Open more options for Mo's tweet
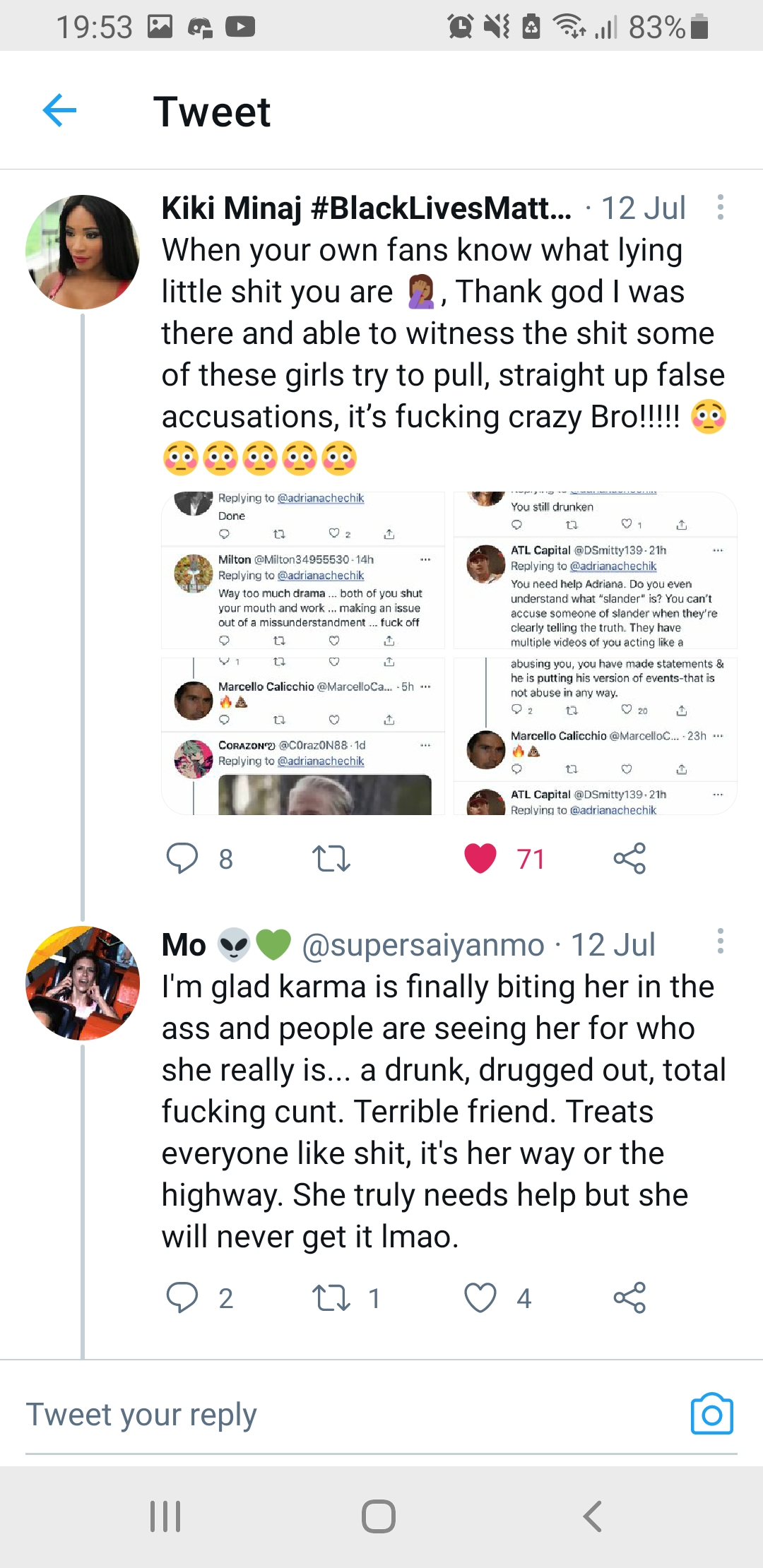The width and height of the screenshot is (763, 1568). [720, 942]
